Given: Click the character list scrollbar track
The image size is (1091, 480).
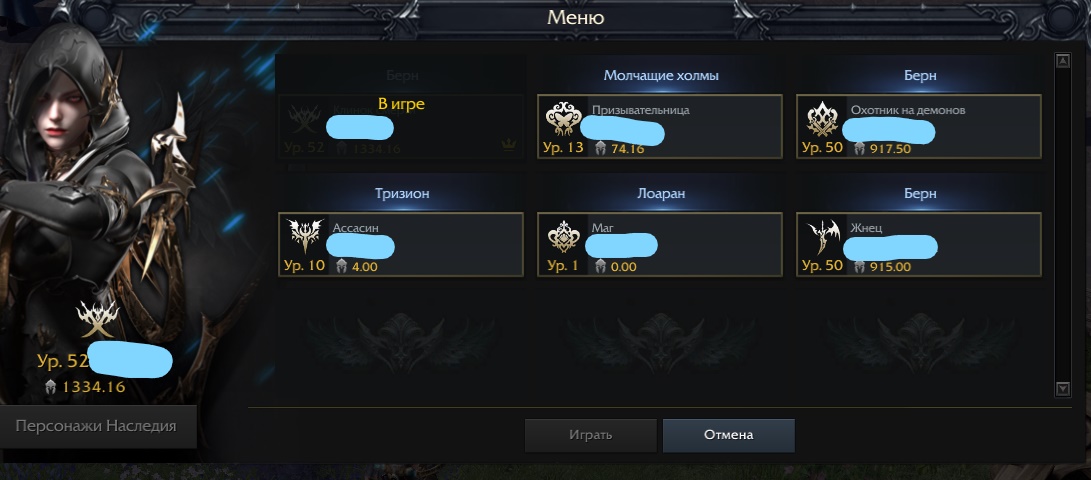Looking at the screenshot, I should pyautogui.click(x=1062, y=225).
